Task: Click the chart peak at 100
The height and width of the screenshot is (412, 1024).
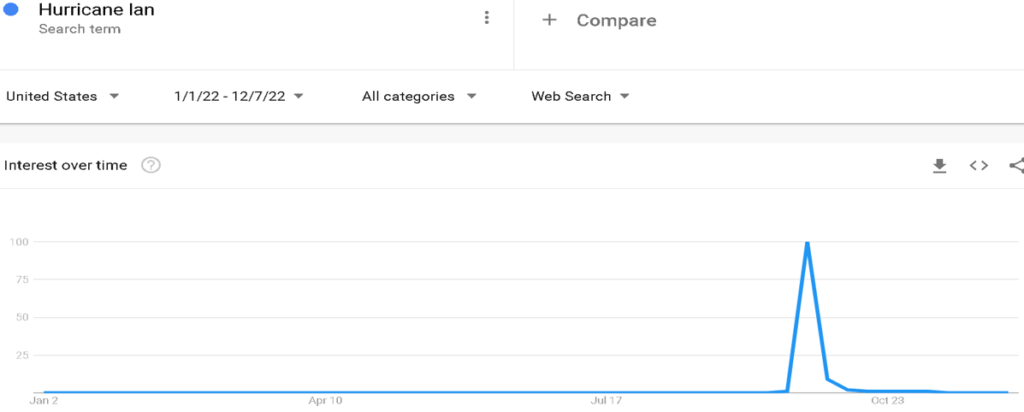Action: pyautogui.click(x=806, y=242)
